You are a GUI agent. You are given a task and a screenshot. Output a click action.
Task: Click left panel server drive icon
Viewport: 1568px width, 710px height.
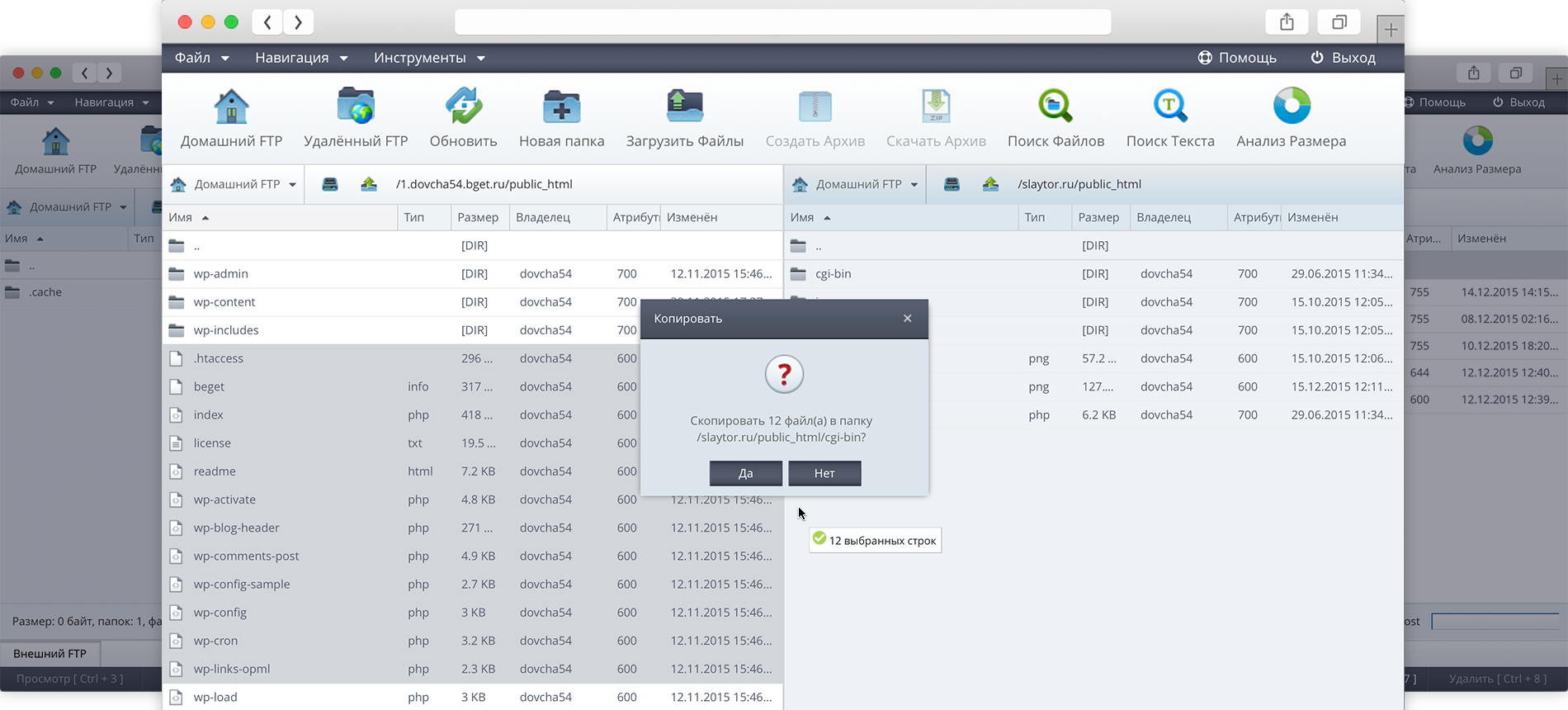pyautogui.click(x=330, y=184)
